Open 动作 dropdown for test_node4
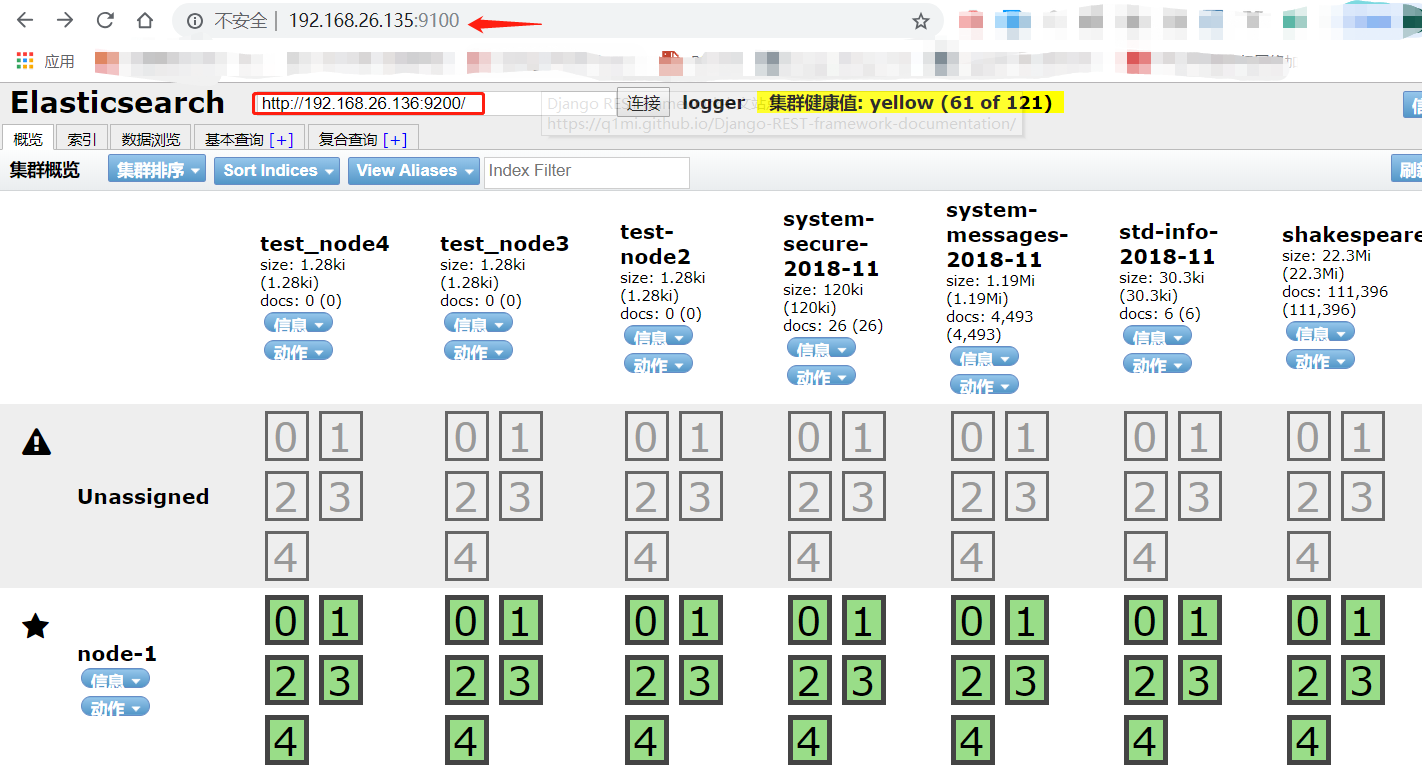This screenshot has width=1422, height=770. 298,351
